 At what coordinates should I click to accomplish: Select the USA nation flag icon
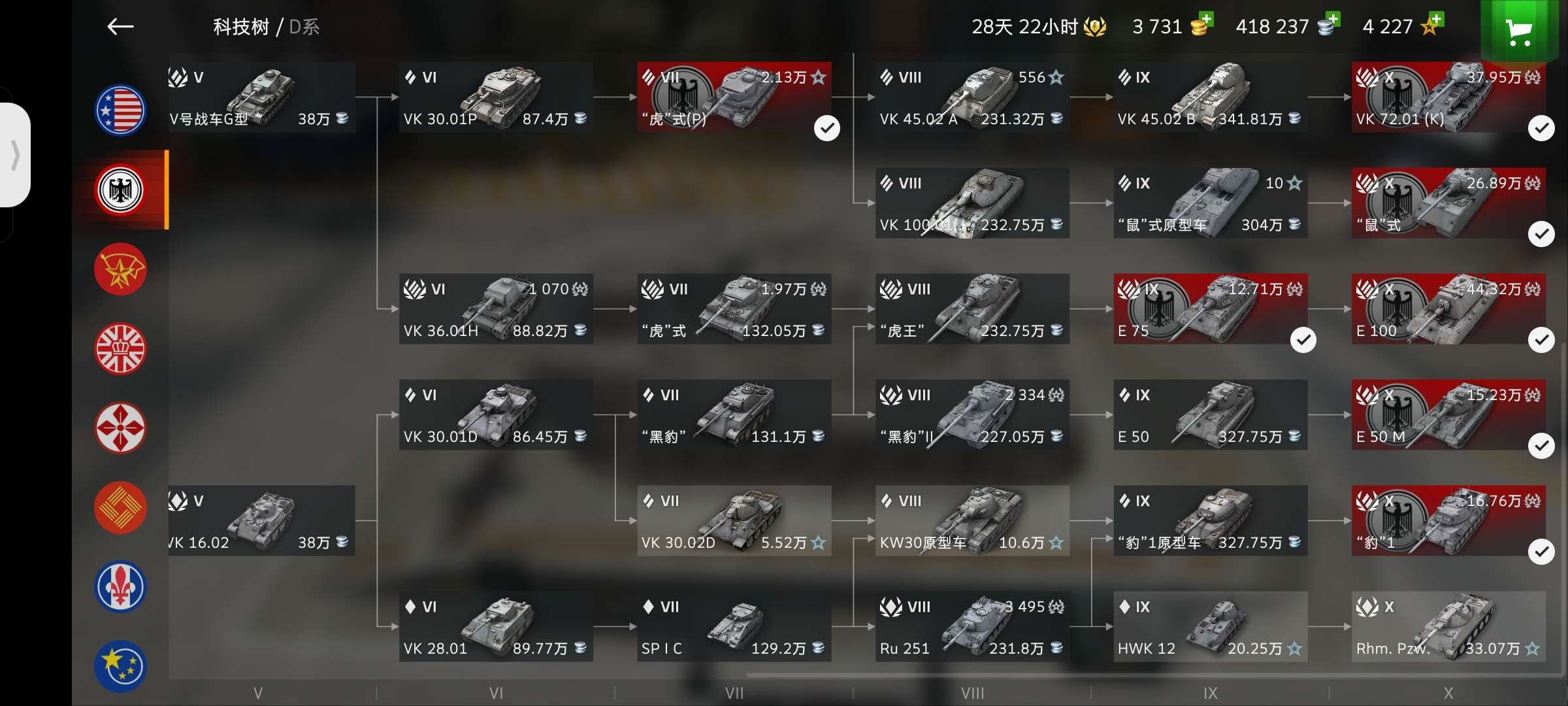120,110
